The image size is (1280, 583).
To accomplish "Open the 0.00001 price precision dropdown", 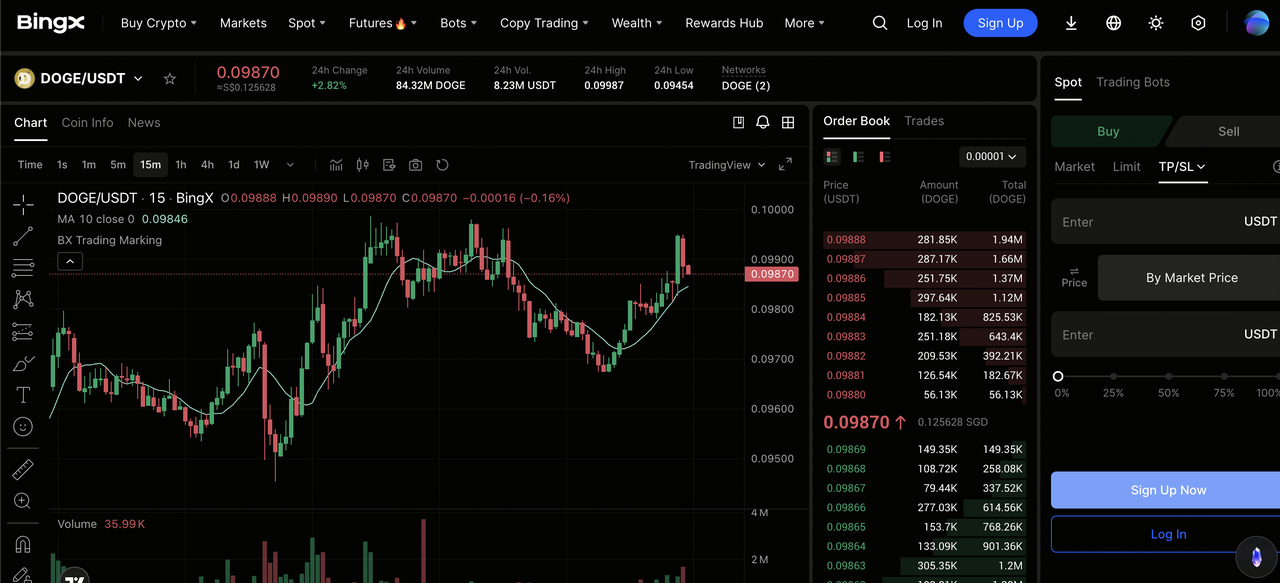I will click(x=991, y=157).
